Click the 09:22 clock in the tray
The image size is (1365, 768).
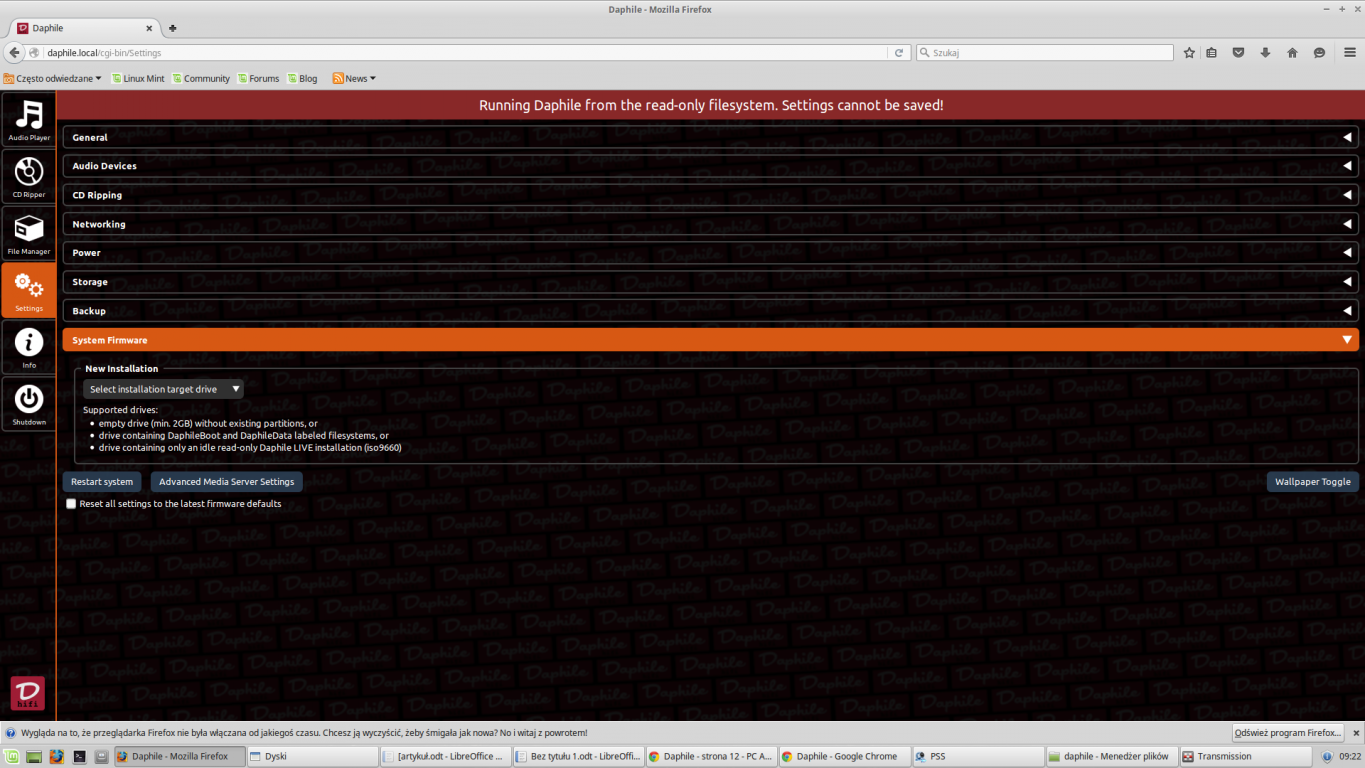click(x=1349, y=757)
